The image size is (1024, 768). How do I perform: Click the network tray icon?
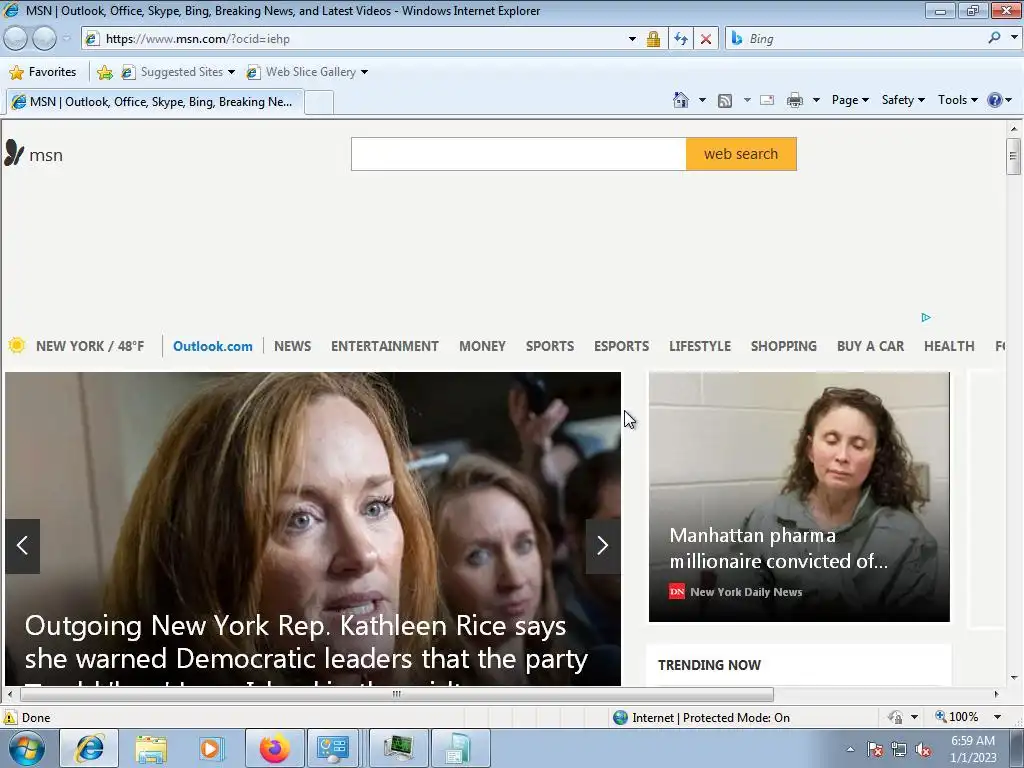pyautogui.click(x=899, y=749)
